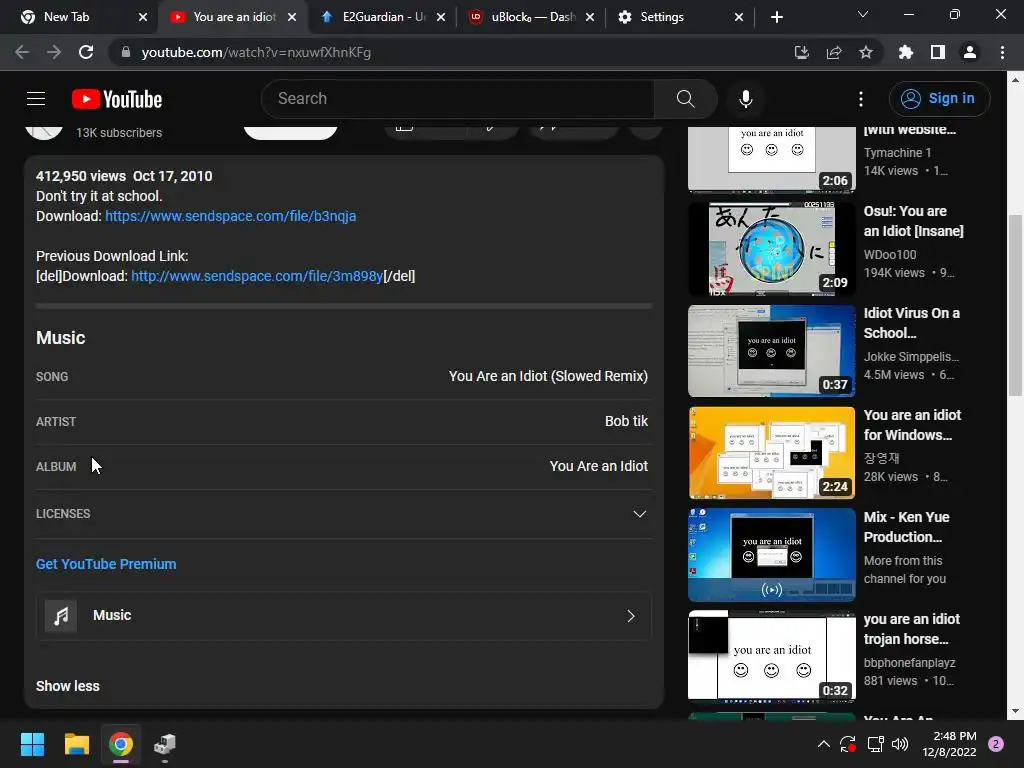The height and width of the screenshot is (768, 1024).
Task: Open a new browser tab
Action: pos(776,17)
